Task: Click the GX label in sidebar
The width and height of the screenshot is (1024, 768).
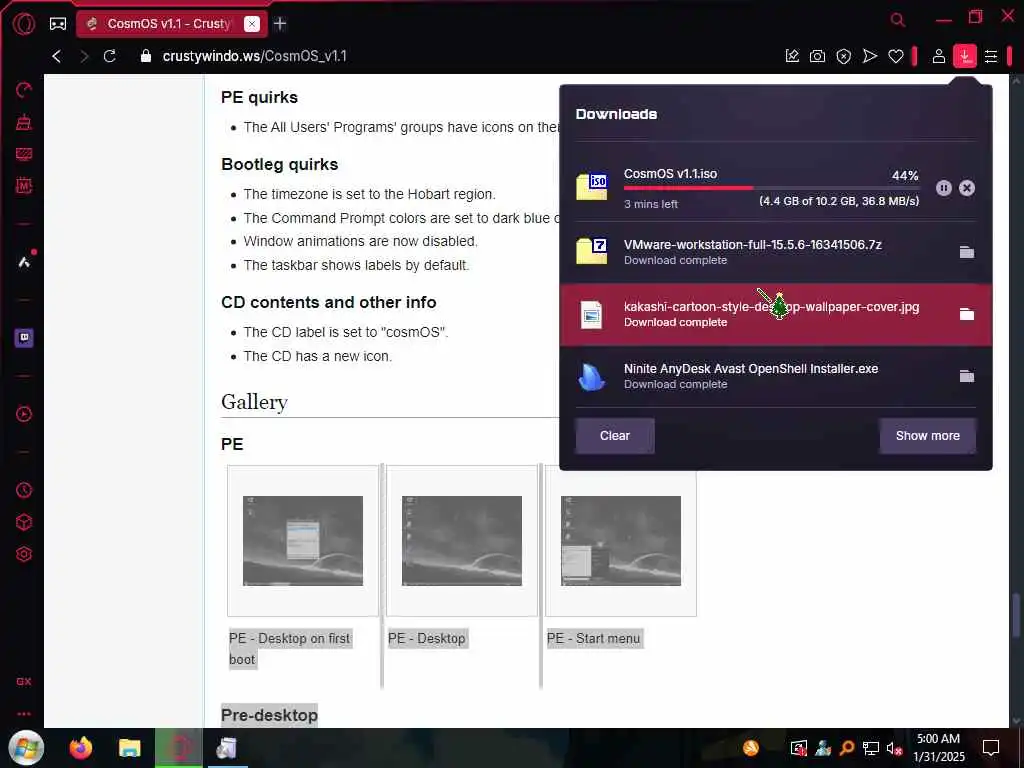Action: click(x=24, y=681)
